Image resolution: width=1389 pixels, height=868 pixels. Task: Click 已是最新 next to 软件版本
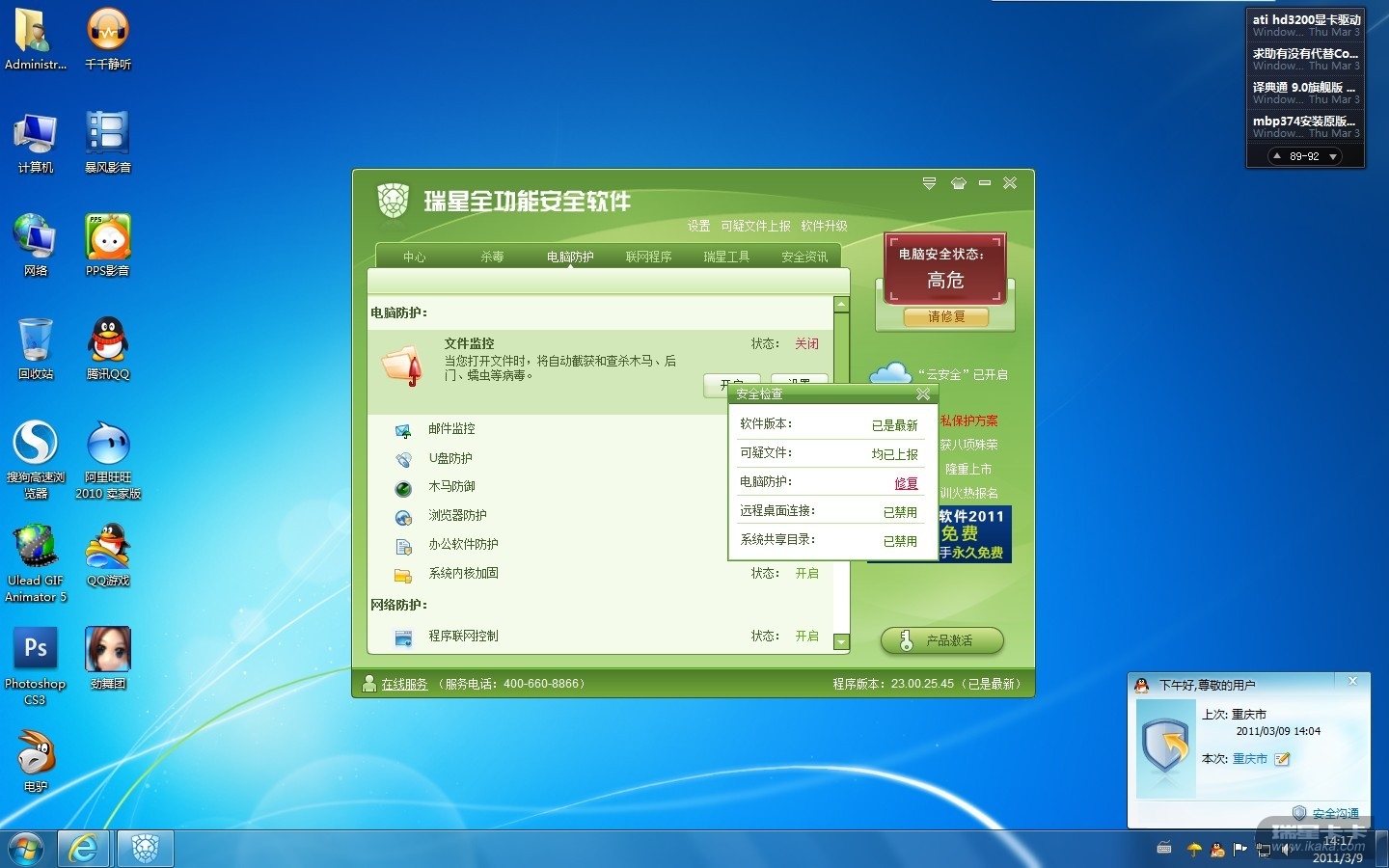[x=894, y=424]
